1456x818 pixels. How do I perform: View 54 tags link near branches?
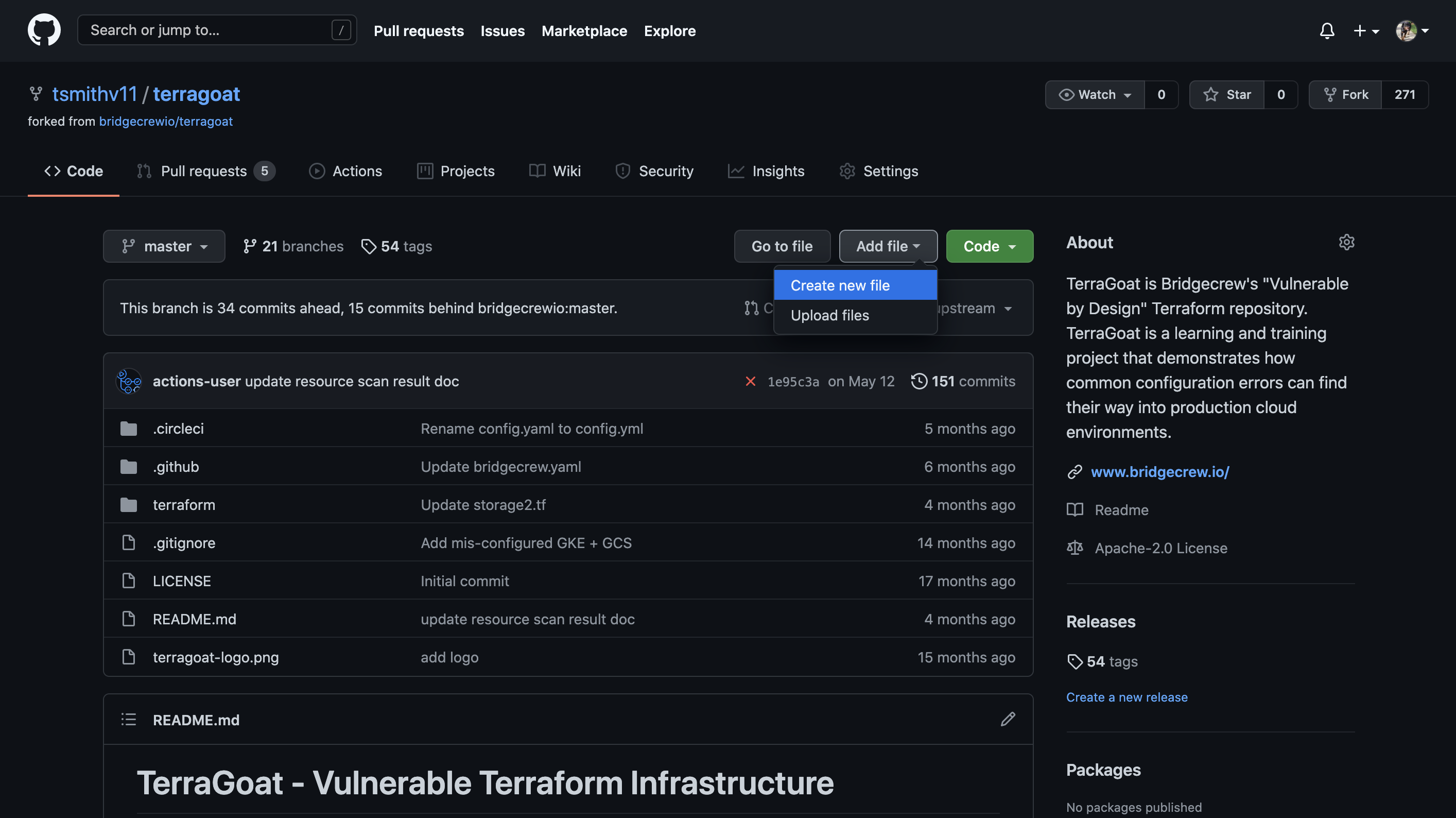(x=396, y=246)
